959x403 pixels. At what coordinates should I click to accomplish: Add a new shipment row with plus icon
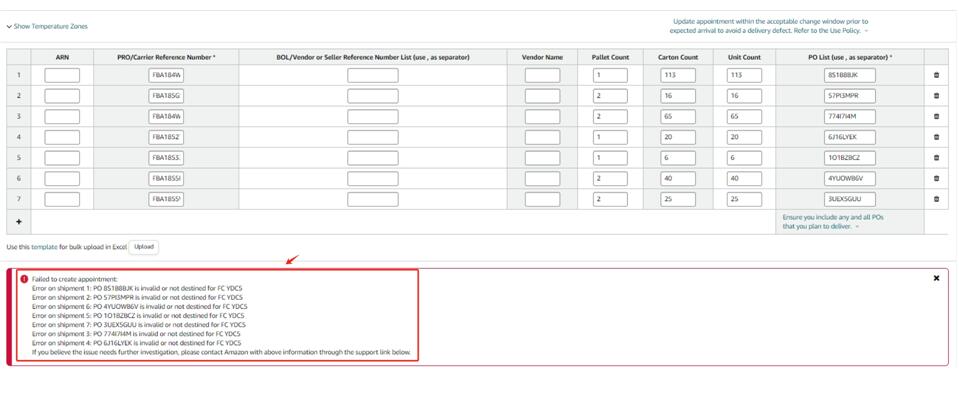[18, 221]
